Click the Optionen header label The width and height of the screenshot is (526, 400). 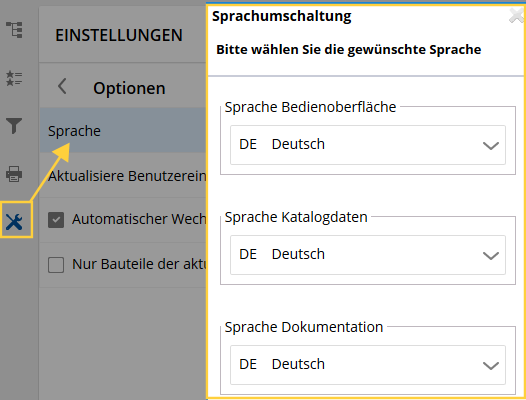click(x=129, y=89)
